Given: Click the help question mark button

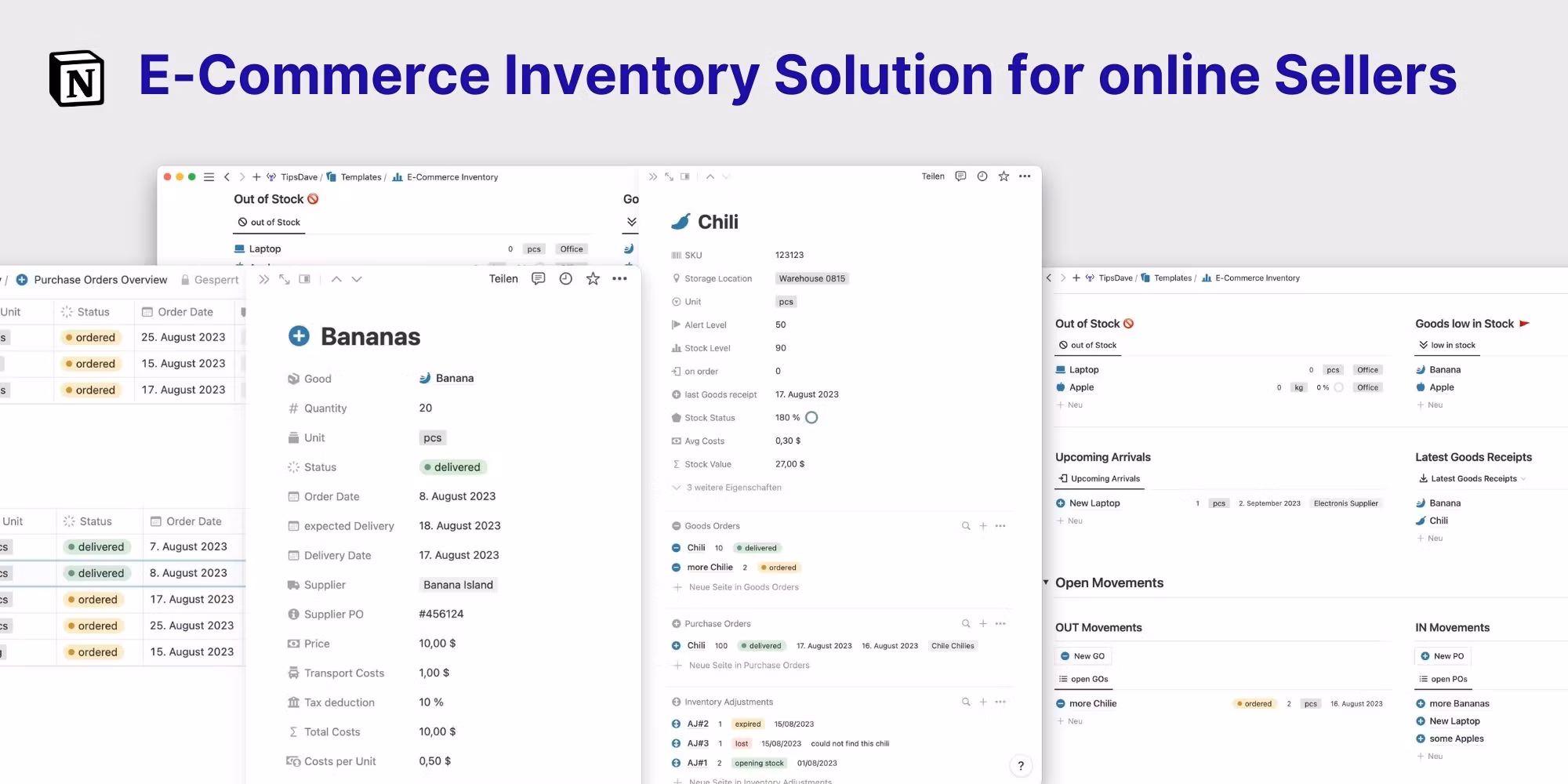Looking at the screenshot, I should click(x=1020, y=766).
